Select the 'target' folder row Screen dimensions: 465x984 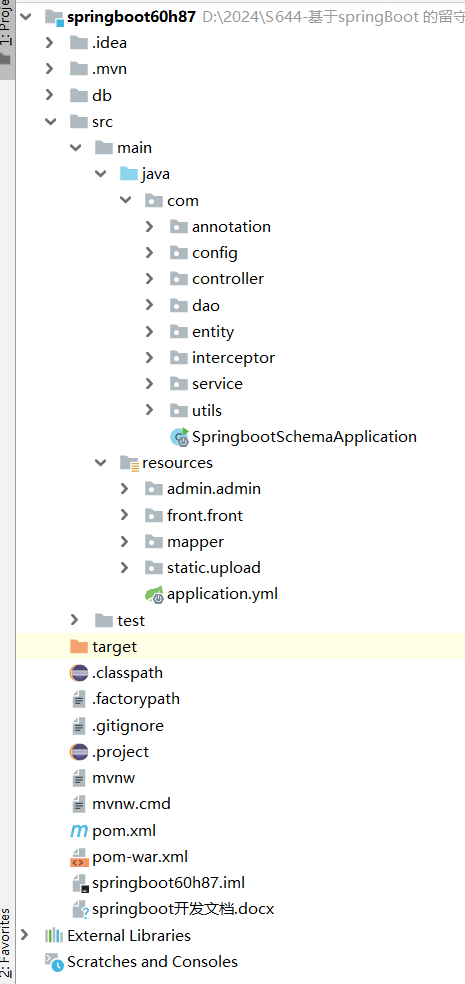tap(240, 646)
